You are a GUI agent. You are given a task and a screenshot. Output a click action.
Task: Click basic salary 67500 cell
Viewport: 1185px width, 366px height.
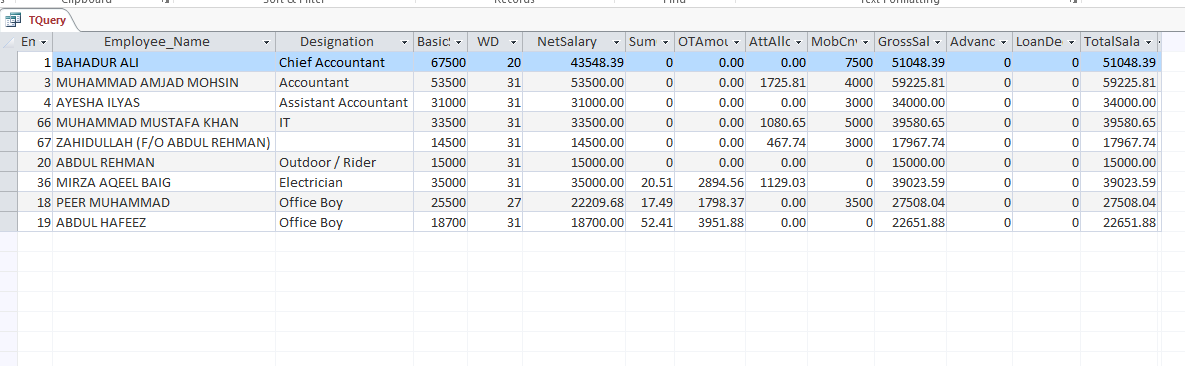(x=441, y=62)
